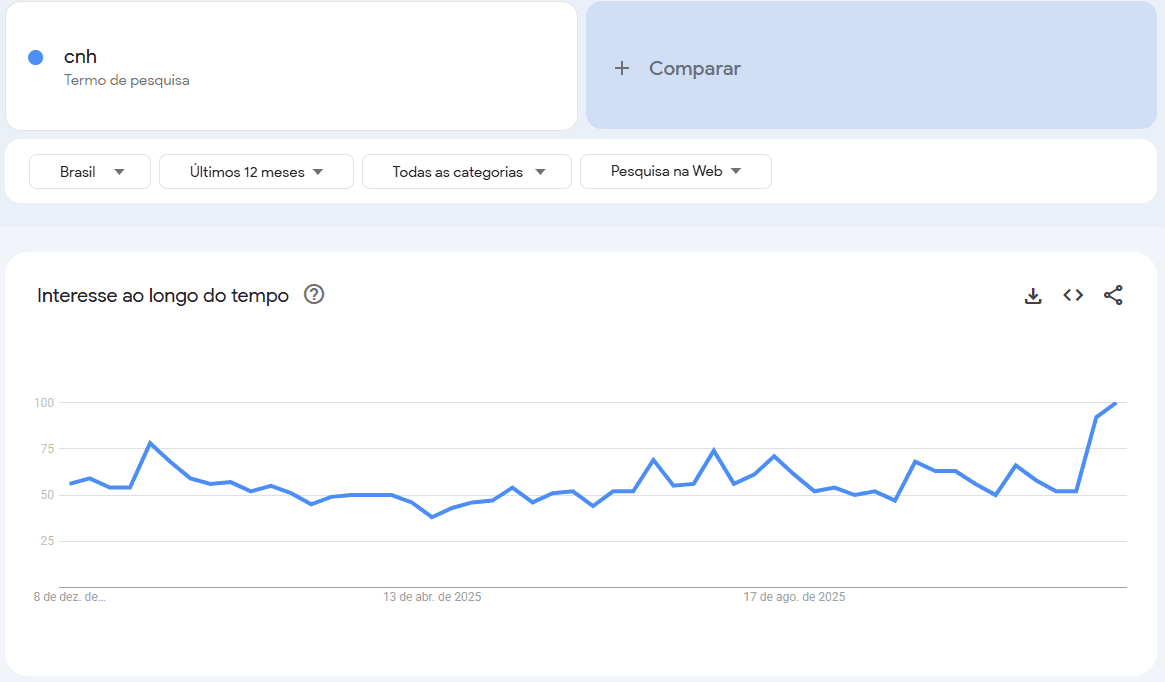Open help for Interesse ao longo do tempo
The height and width of the screenshot is (682, 1165).
(314, 294)
